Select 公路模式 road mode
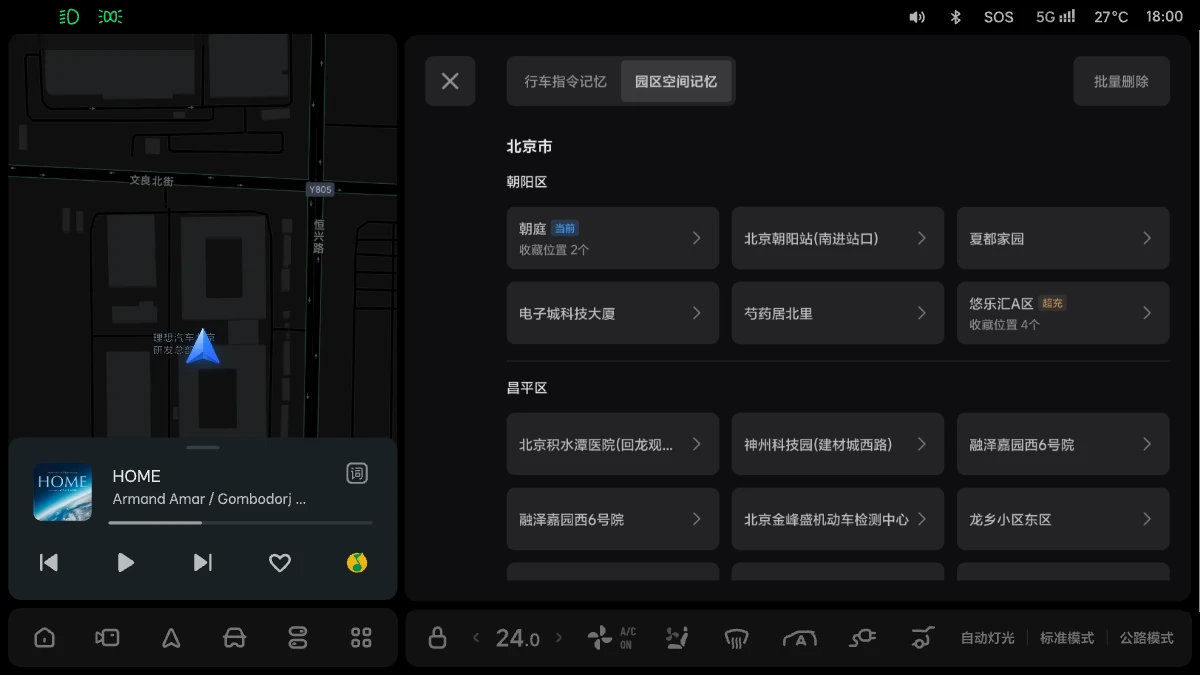This screenshot has height=675, width=1200. pos(1146,638)
